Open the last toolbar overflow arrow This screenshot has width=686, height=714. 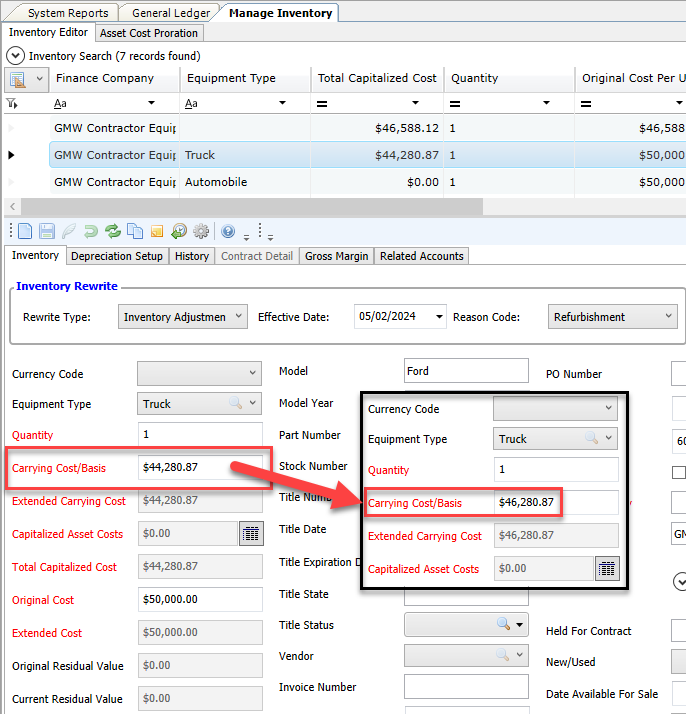(x=270, y=237)
